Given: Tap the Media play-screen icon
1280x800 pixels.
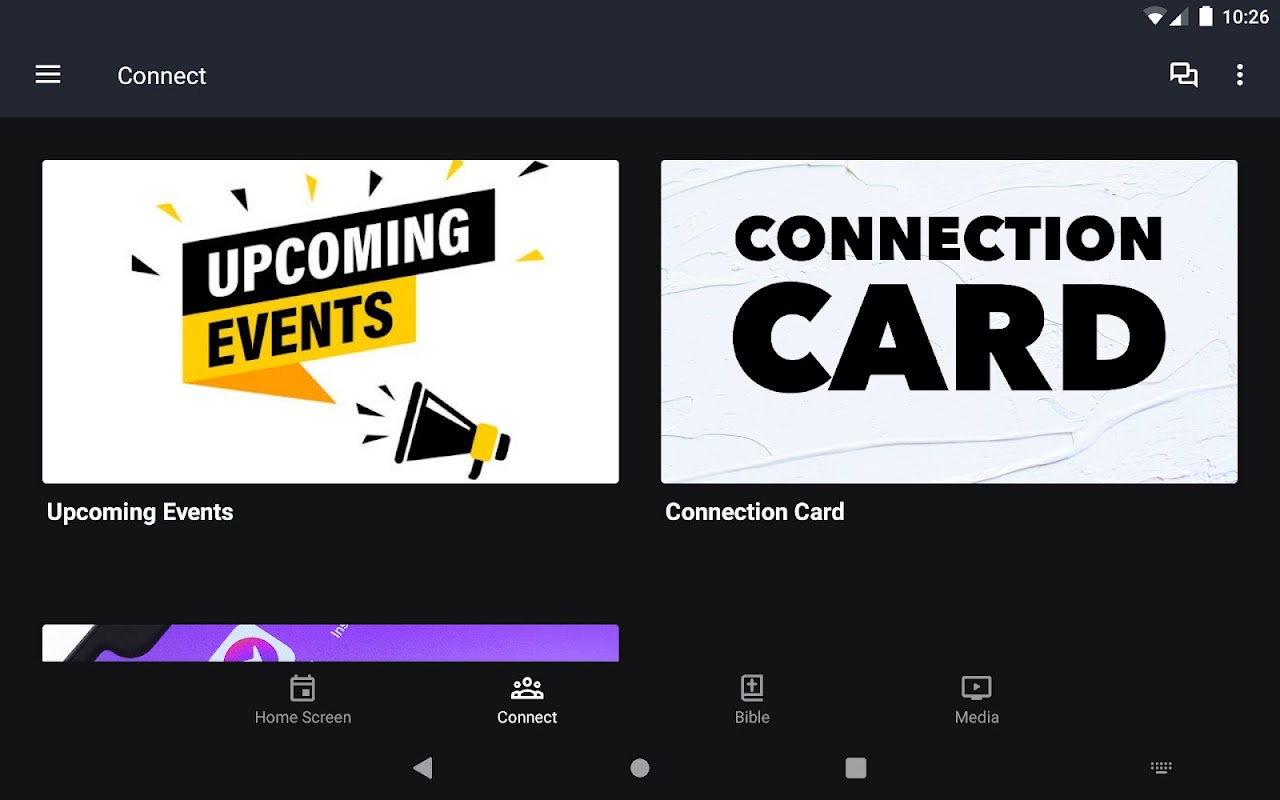Looking at the screenshot, I should [x=976, y=688].
